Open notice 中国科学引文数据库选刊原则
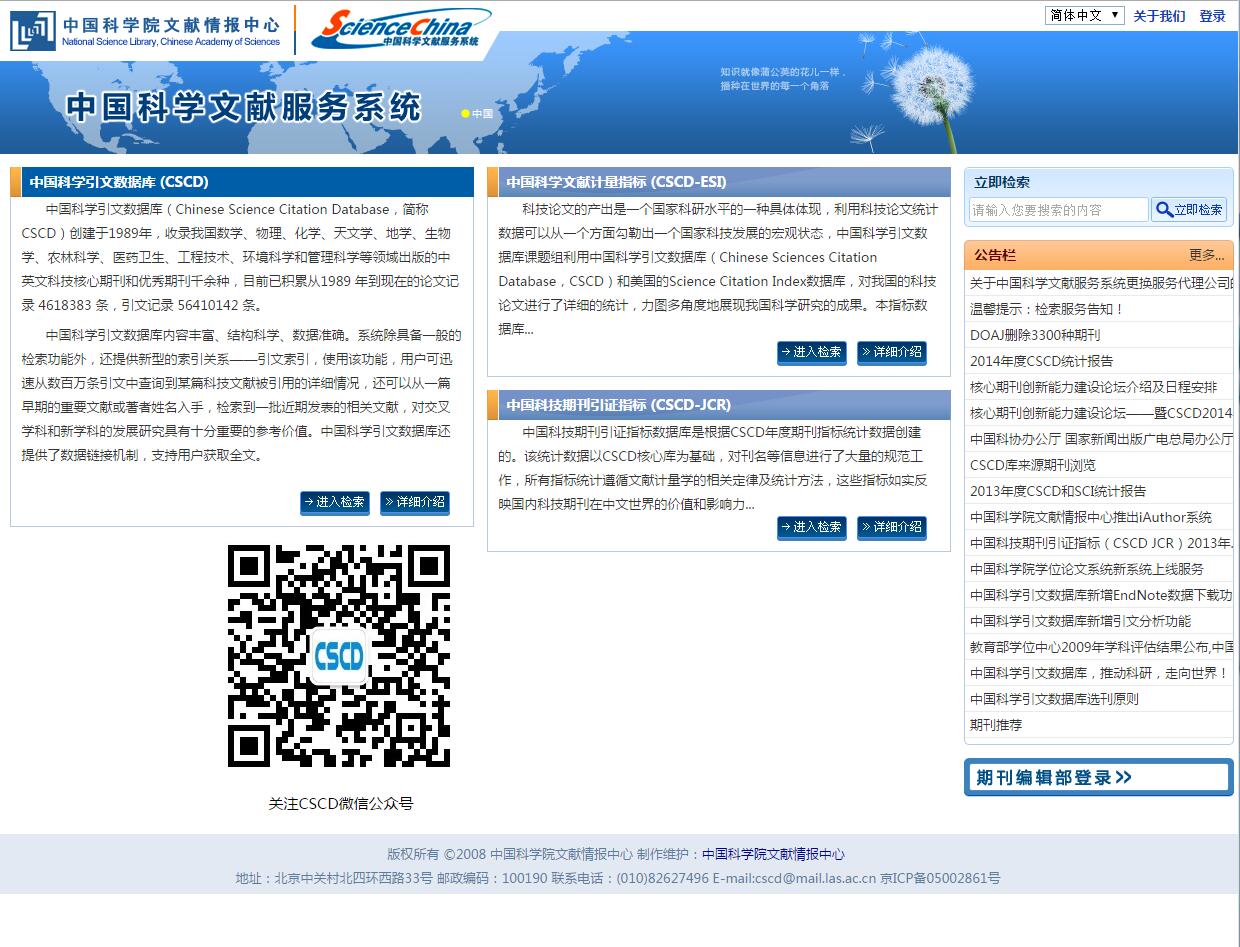Viewport: 1240px width, 947px height. (1054, 699)
